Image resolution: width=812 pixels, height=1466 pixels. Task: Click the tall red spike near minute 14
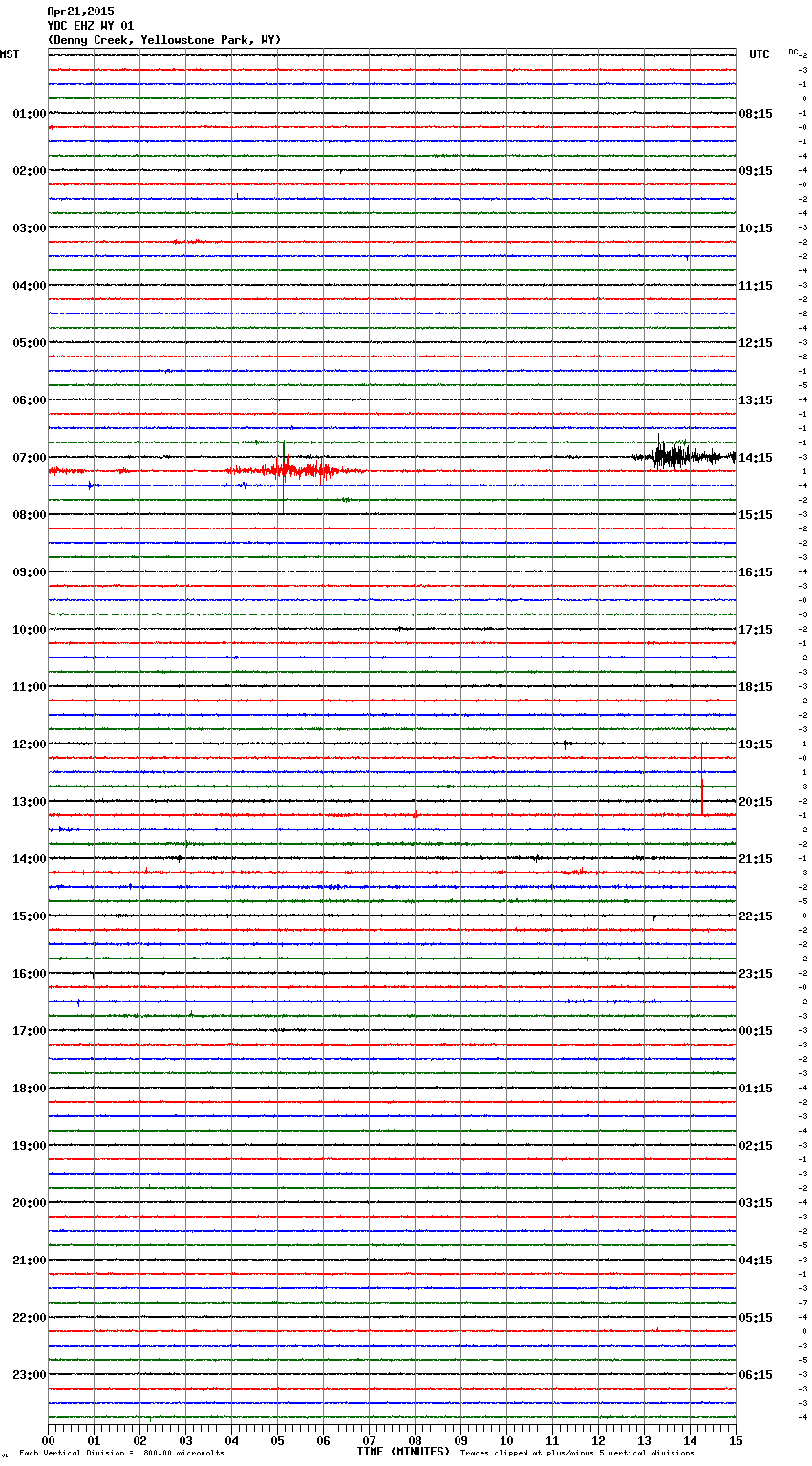pyautogui.click(x=702, y=779)
